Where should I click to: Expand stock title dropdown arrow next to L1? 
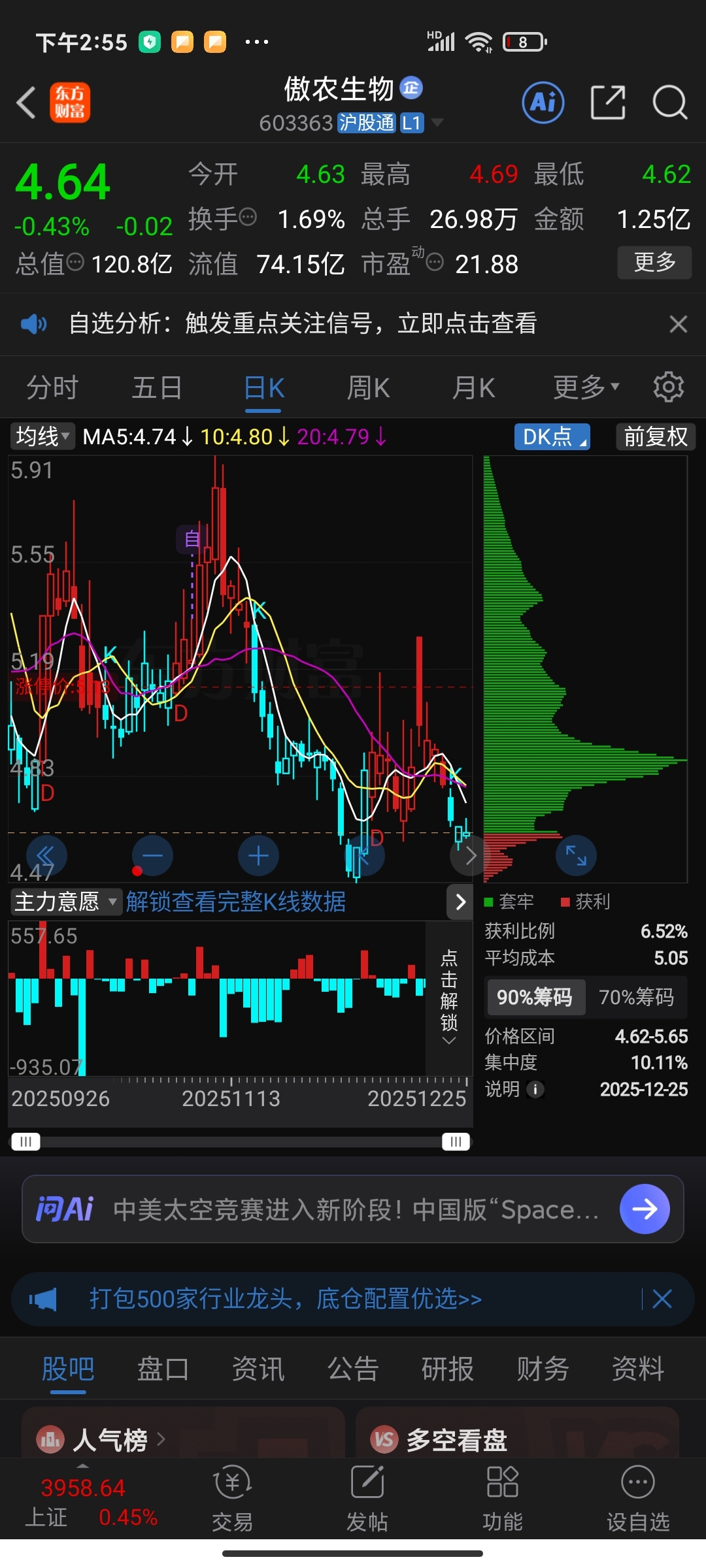[437, 122]
